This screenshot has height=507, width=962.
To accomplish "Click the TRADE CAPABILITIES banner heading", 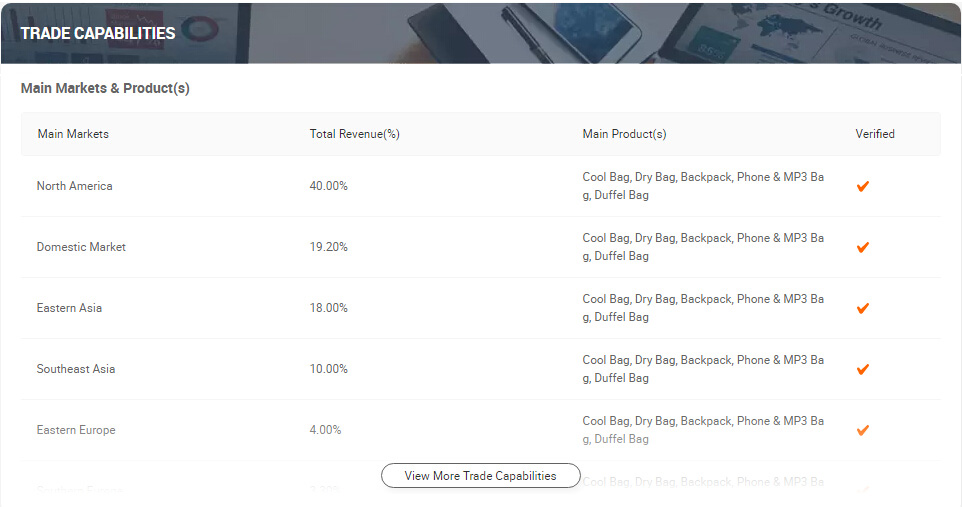I will tap(98, 33).
